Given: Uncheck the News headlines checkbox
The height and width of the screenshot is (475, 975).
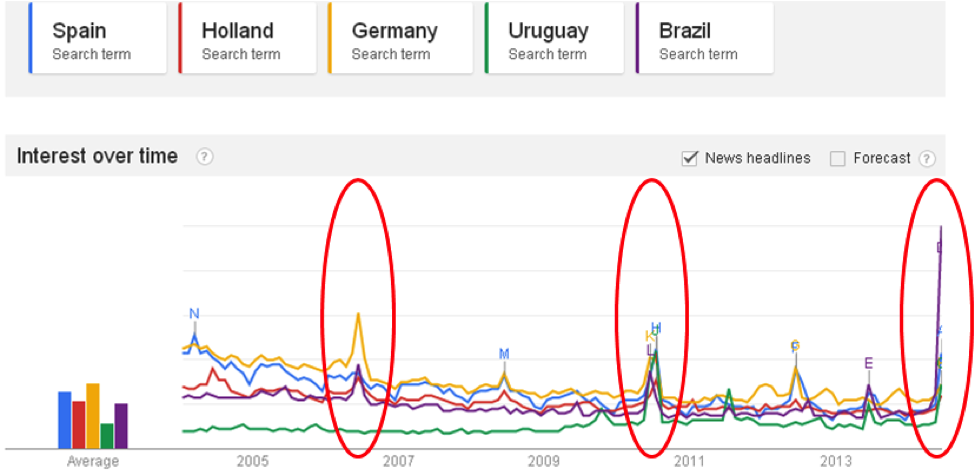Looking at the screenshot, I should [x=689, y=158].
